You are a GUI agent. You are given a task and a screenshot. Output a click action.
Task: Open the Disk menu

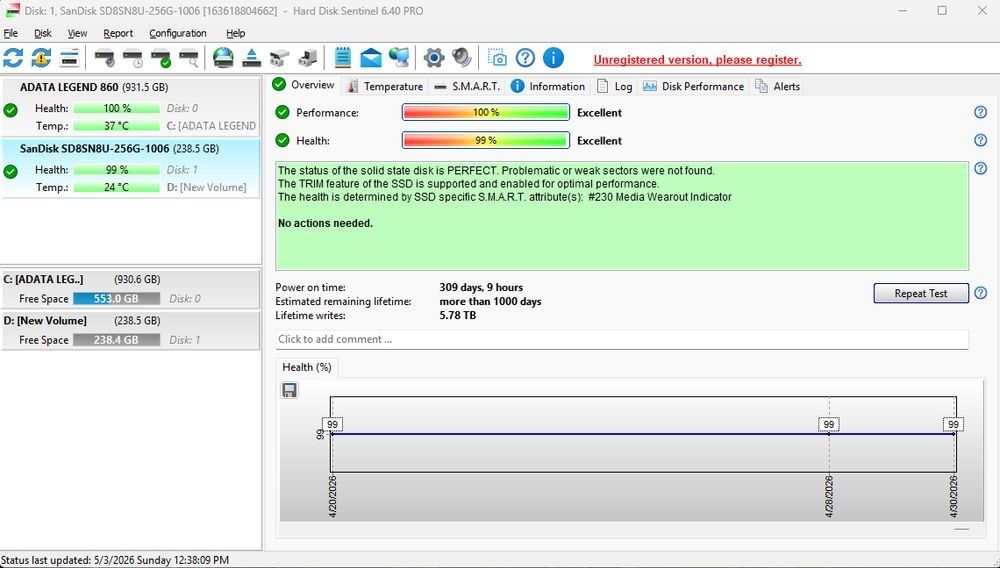point(43,33)
